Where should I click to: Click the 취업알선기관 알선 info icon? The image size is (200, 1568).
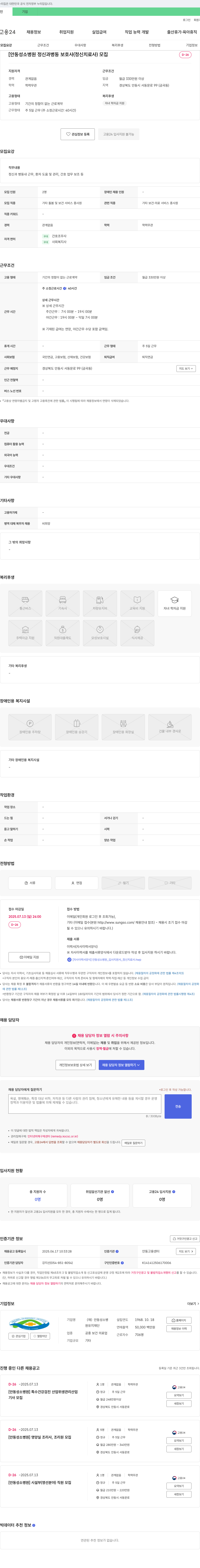(112, 1192)
